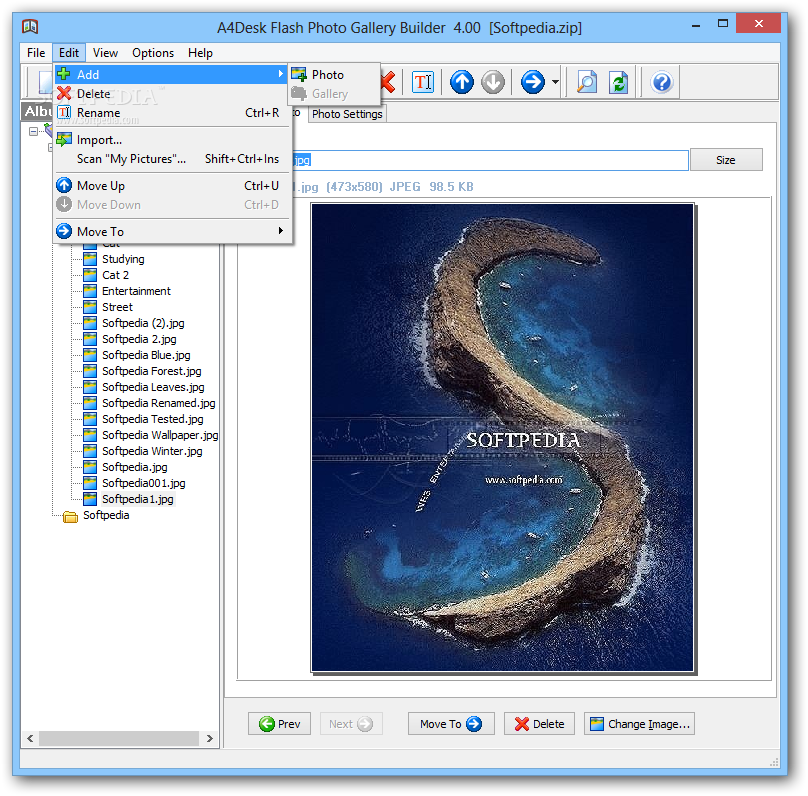Image resolution: width=808 pixels, height=796 pixels.
Task: Collapse the album tree root node
Action: [x=33, y=131]
